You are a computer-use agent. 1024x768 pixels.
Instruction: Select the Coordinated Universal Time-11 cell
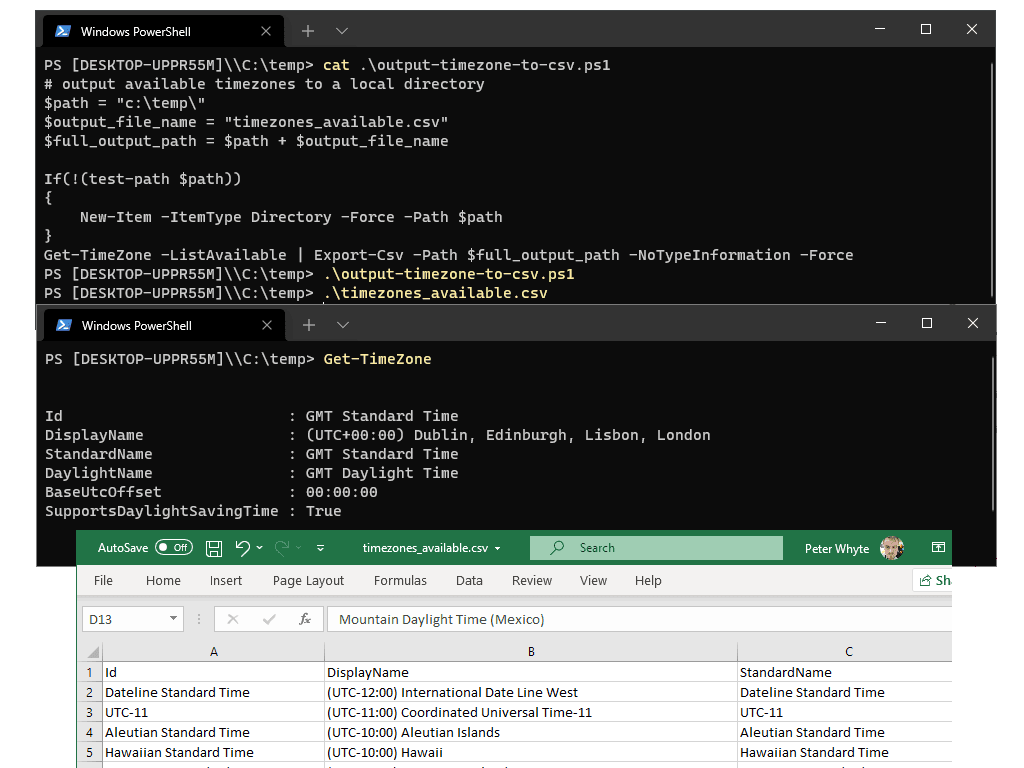(x=531, y=712)
